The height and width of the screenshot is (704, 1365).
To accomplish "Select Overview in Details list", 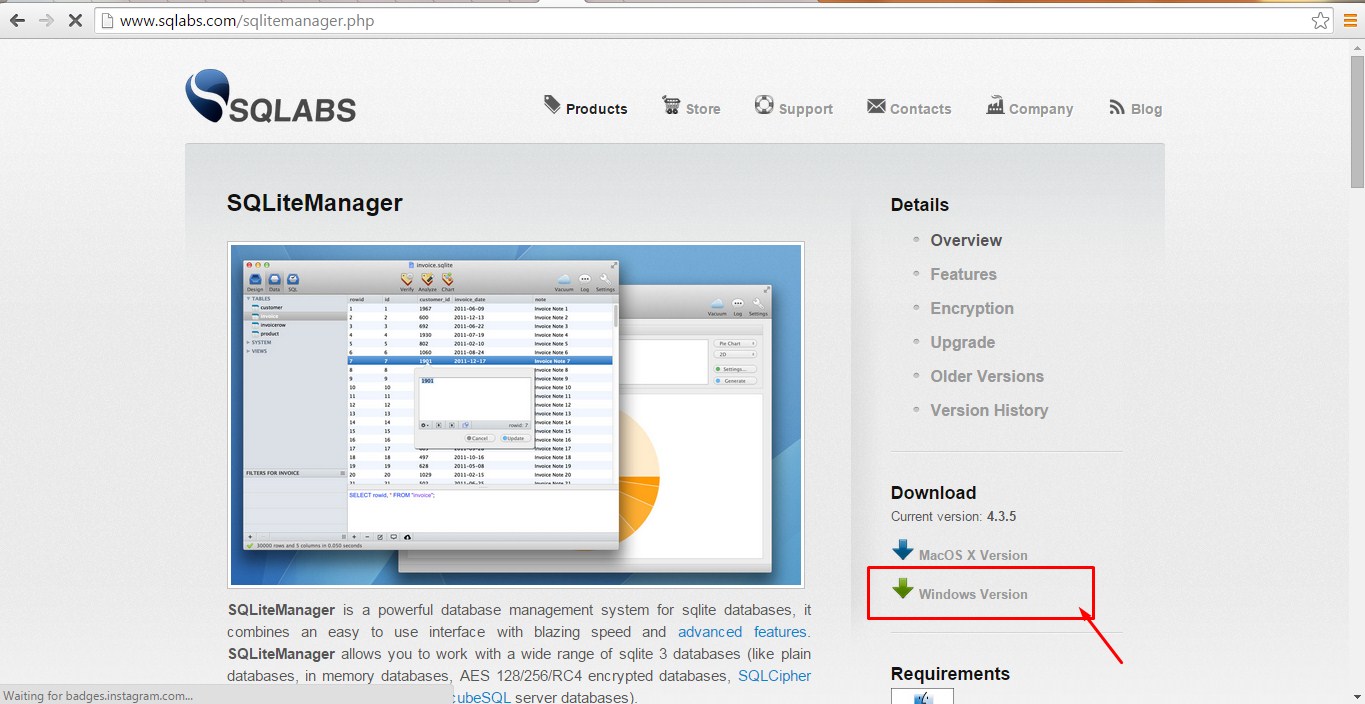I will (x=966, y=240).
